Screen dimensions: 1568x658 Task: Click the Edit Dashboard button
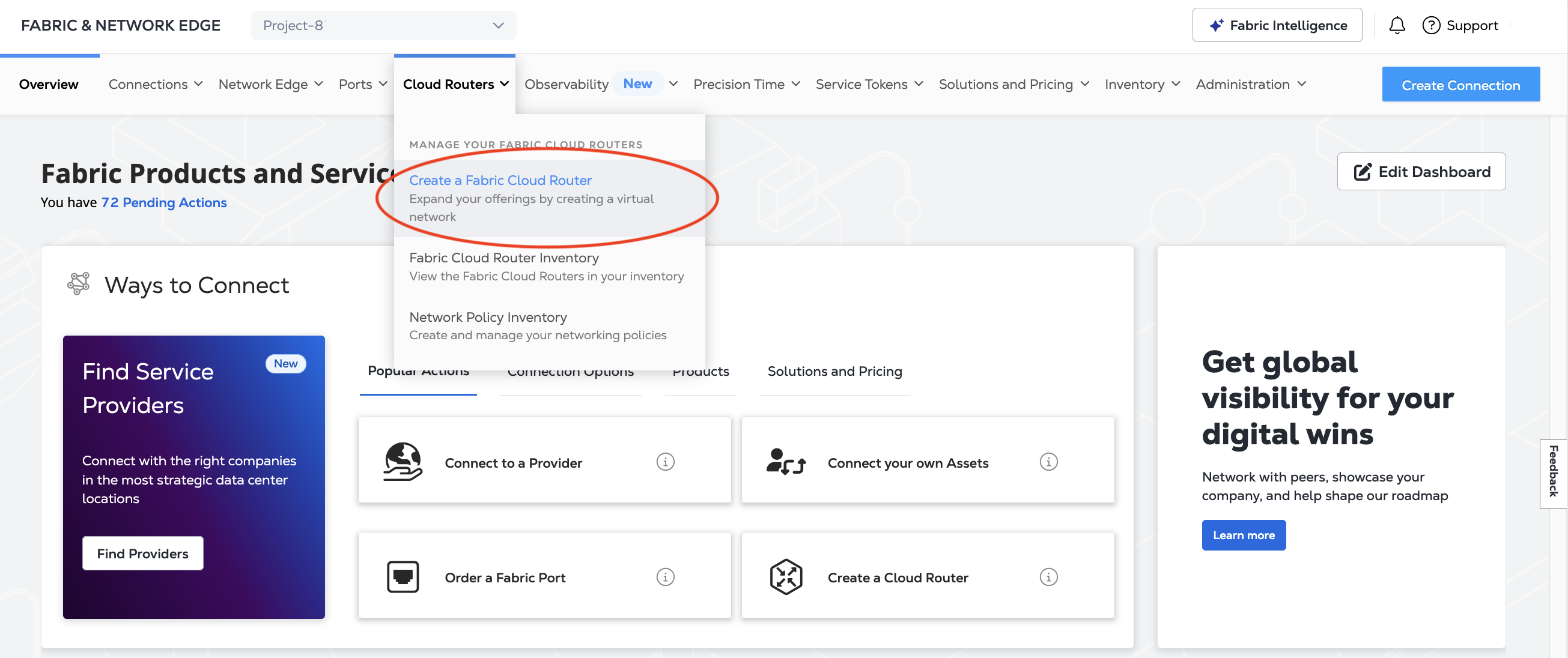coord(1421,172)
